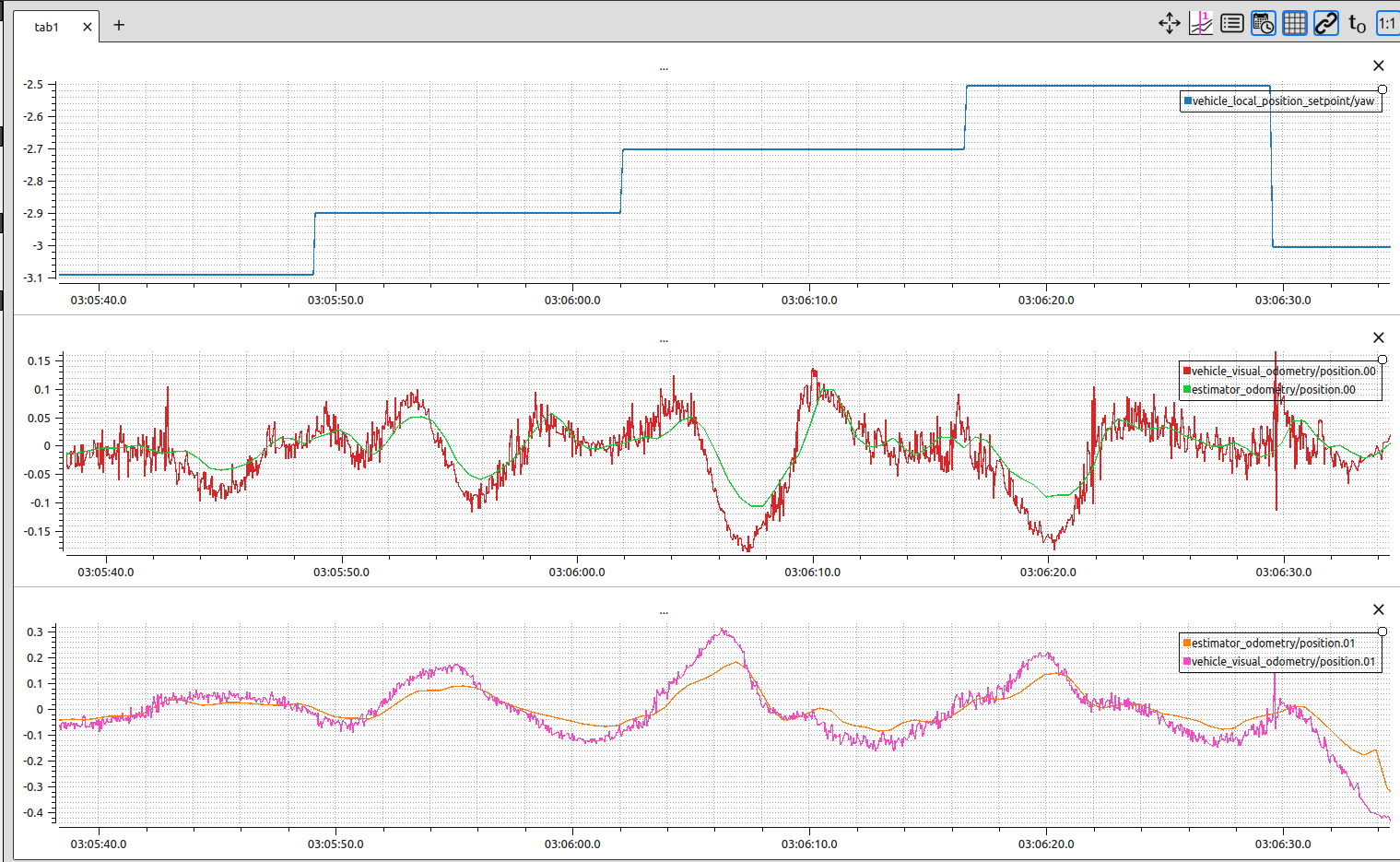Click the zoom-out/fit arrows icon

click(x=1170, y=24)
